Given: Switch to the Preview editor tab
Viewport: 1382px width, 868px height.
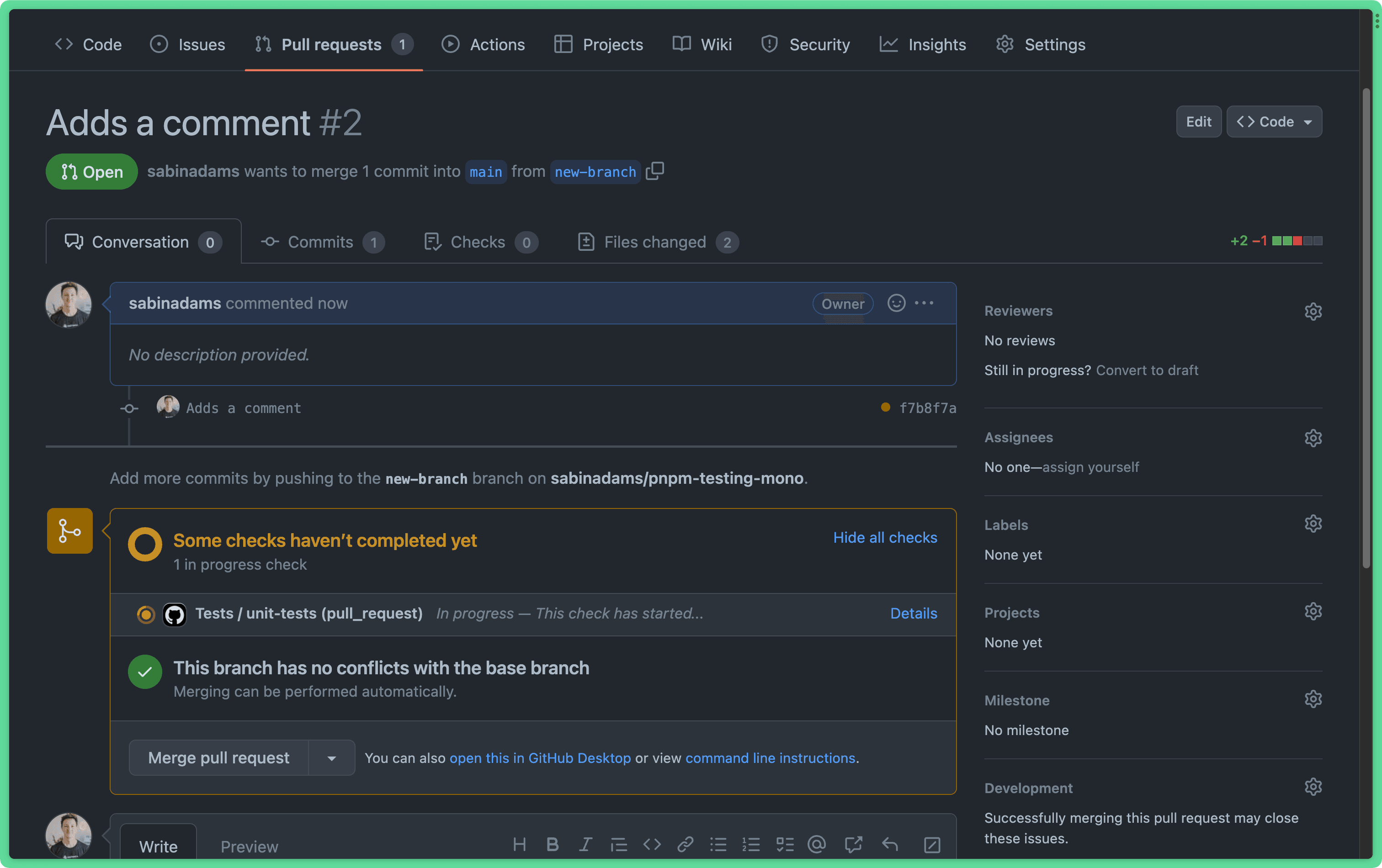Looking at the screenshot, I should [249, 846].
